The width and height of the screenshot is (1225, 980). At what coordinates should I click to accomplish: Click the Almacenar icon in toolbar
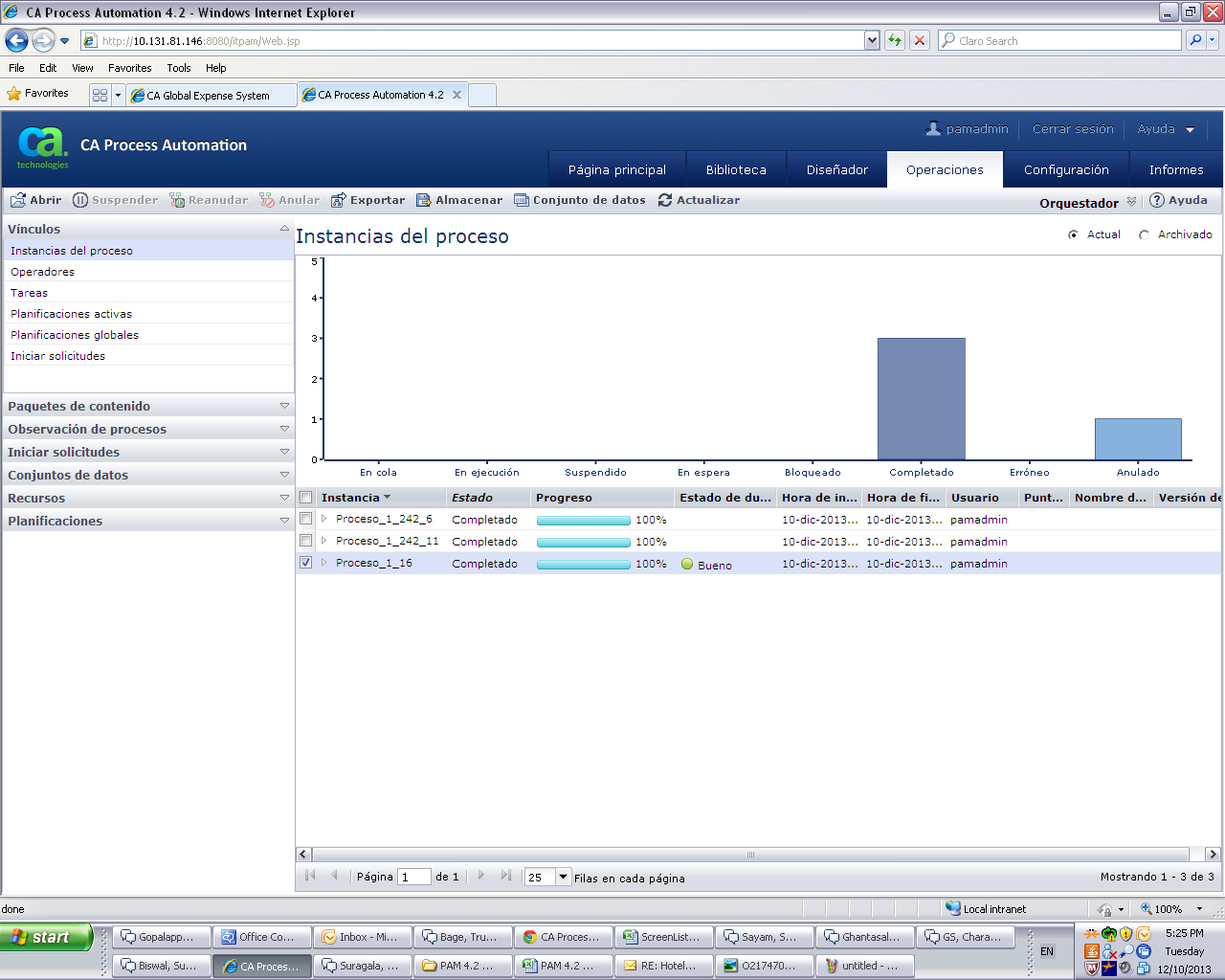tap(424, 200)
